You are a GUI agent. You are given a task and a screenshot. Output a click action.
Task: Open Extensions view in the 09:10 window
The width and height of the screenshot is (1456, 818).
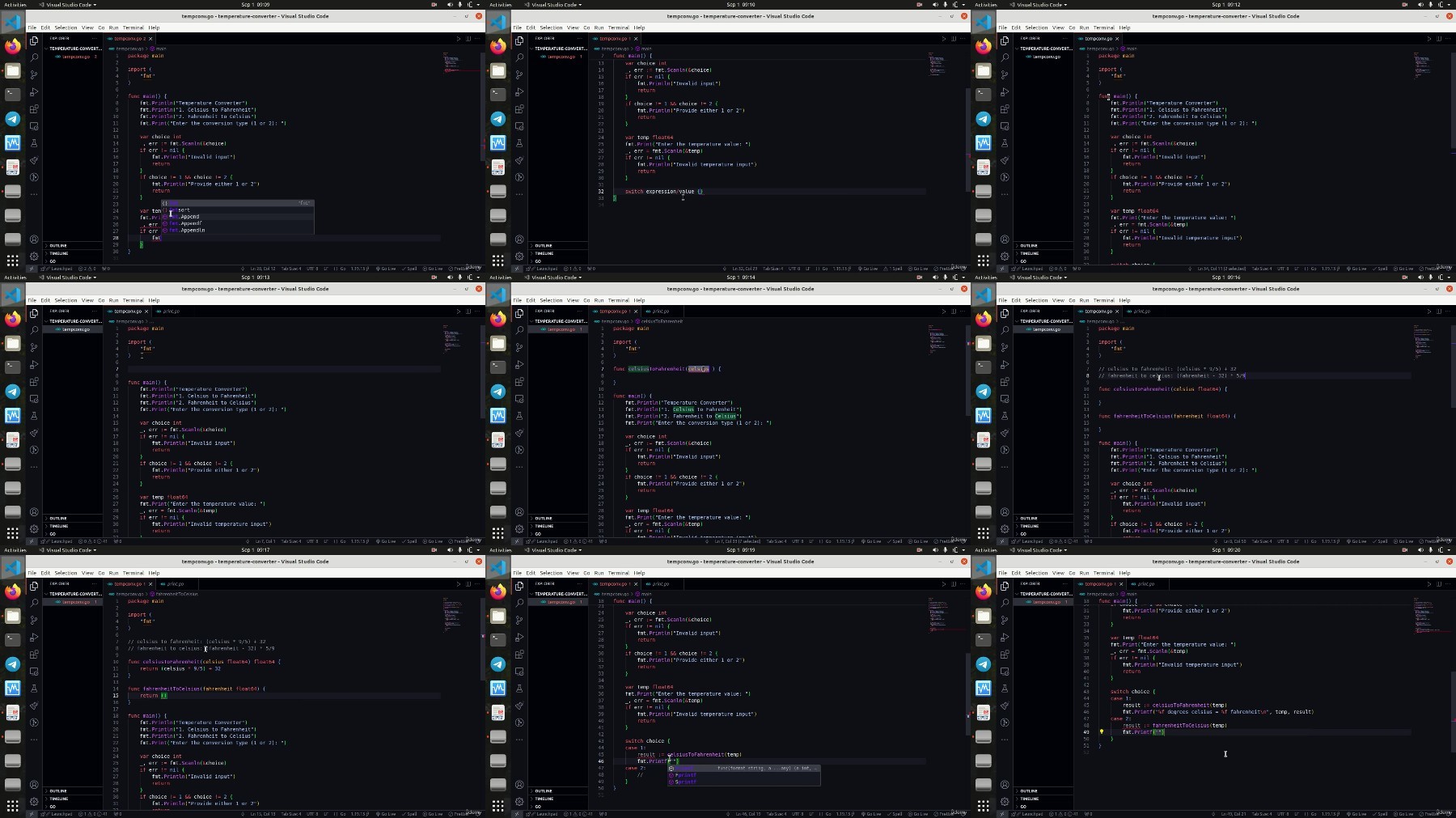pyautogui.click(x=519, y=109)
